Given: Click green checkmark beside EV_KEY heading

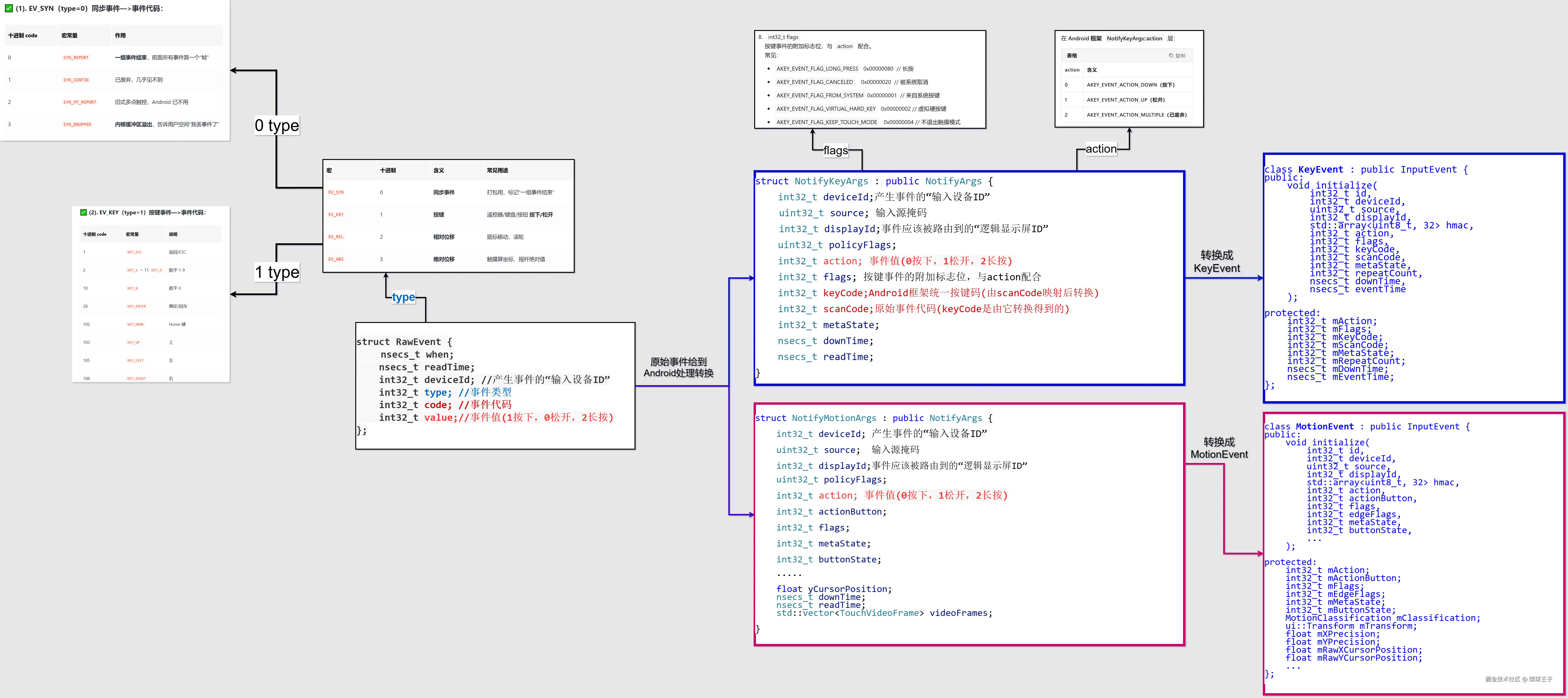Looking at the screenshot, I should (83, 212).
